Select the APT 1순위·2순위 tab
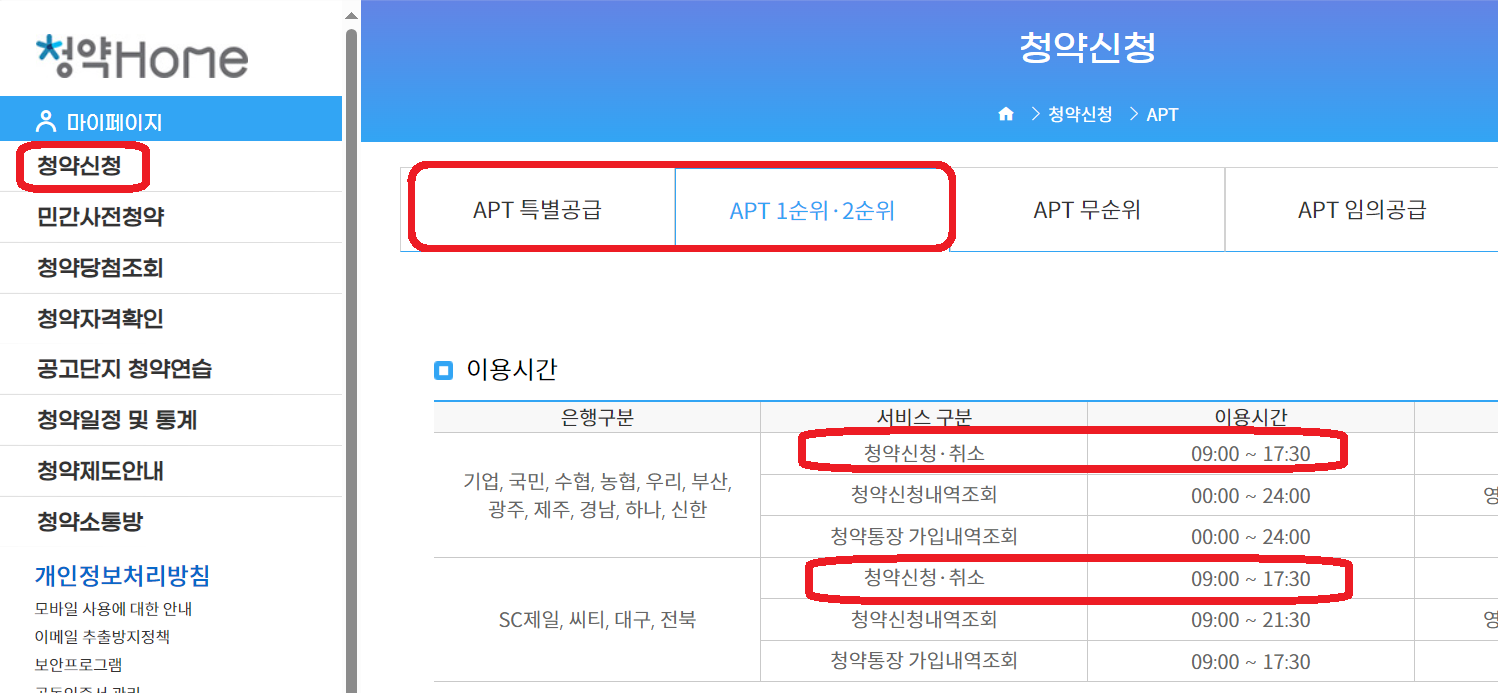The width and height of the screenshot is (1498, 693). [x=815, y=208]
